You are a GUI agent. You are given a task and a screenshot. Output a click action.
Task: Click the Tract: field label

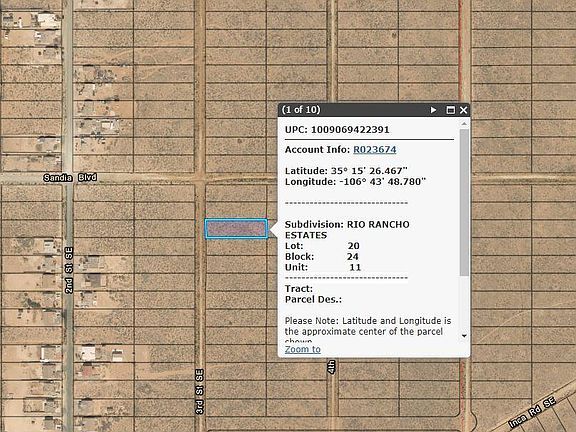tap(299, 289)
